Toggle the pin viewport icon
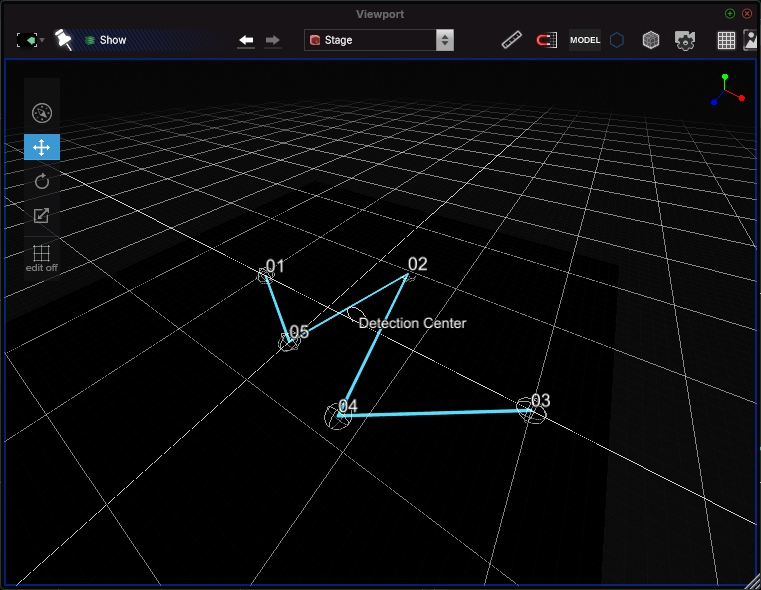The width and height of the screenshot is (761, 590). coord(63,39)
